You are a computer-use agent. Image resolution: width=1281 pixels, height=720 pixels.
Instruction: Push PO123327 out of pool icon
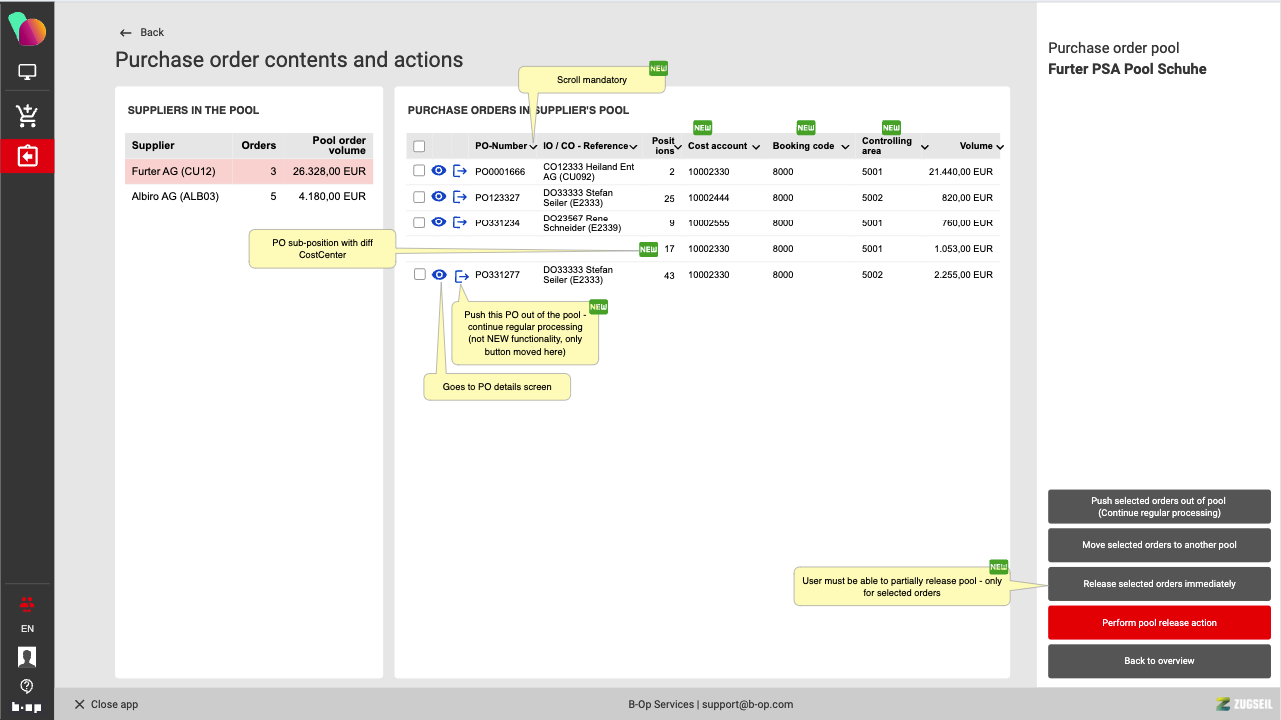pyautogui.click(x=460, y=197)
